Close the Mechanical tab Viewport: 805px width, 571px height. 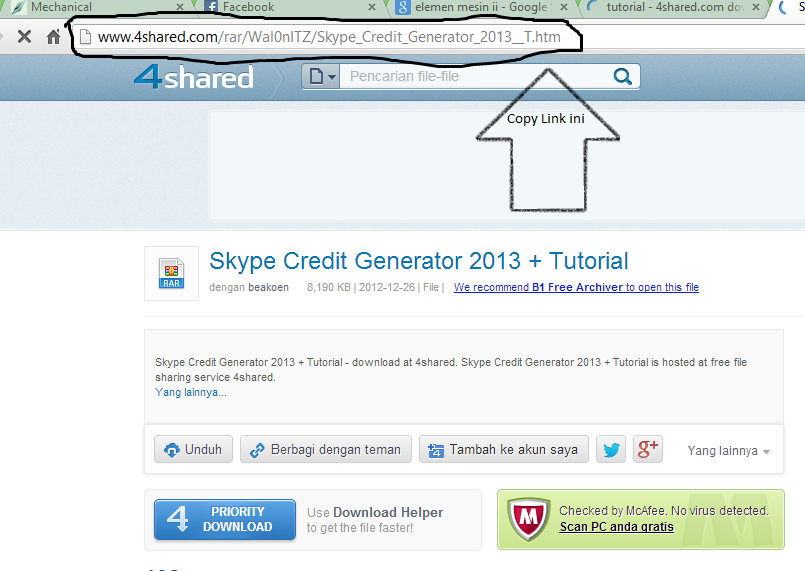tap(180, 7)
